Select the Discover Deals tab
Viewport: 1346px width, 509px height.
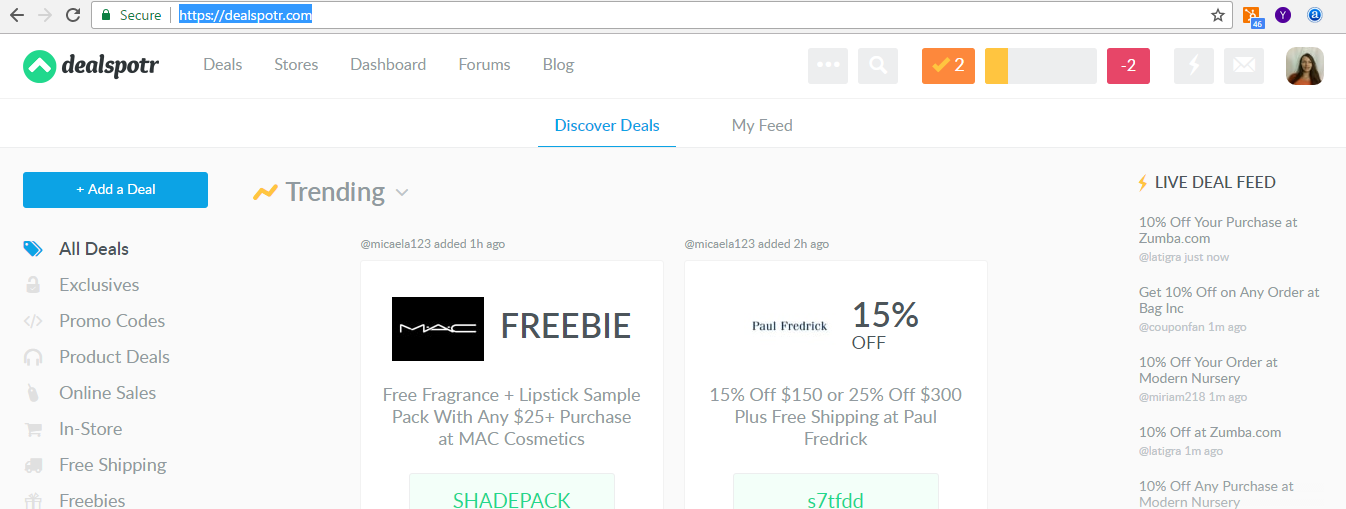point(607,126)
